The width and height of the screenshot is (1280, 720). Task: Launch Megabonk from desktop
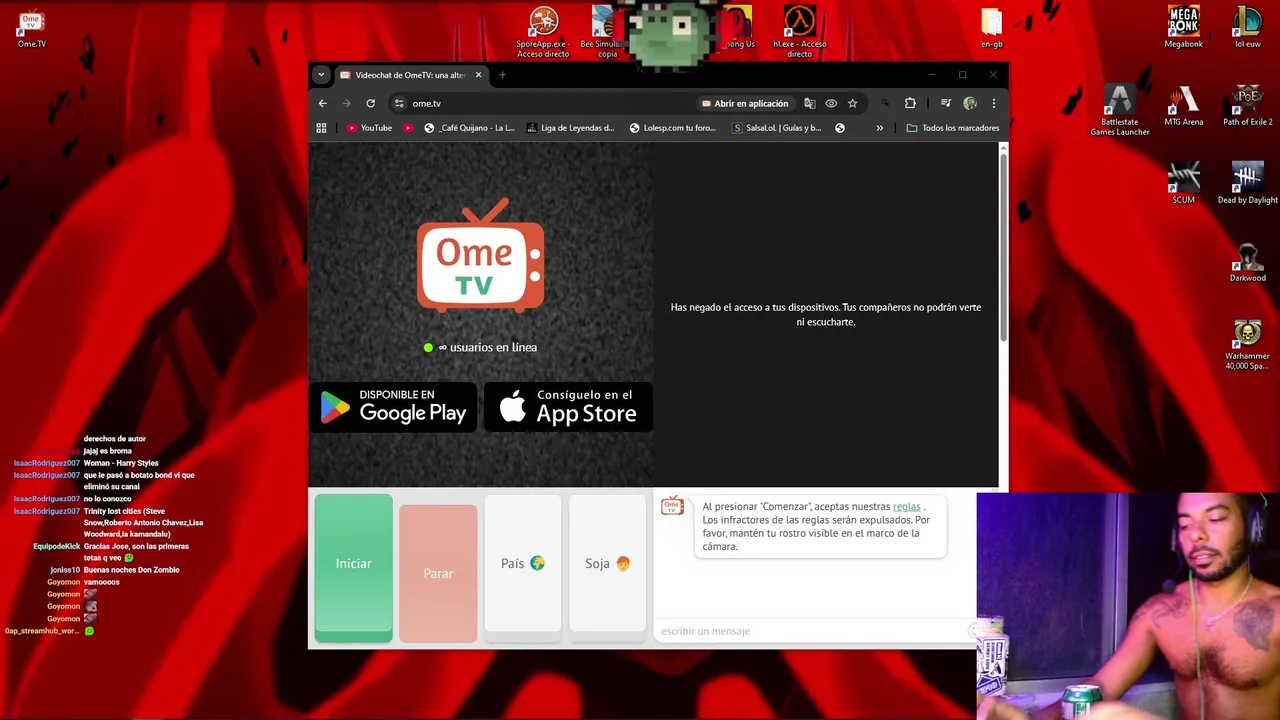1183,28
